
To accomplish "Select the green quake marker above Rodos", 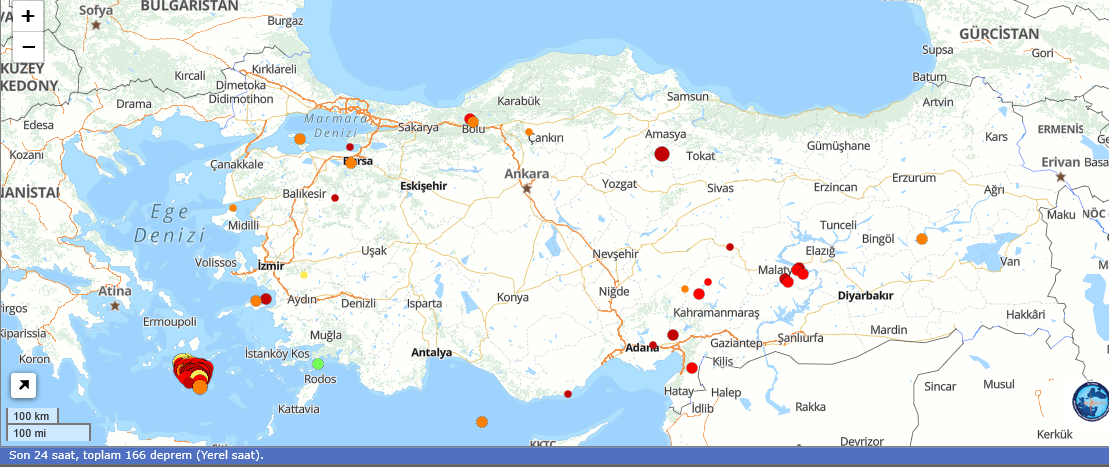I will (318, 364).
